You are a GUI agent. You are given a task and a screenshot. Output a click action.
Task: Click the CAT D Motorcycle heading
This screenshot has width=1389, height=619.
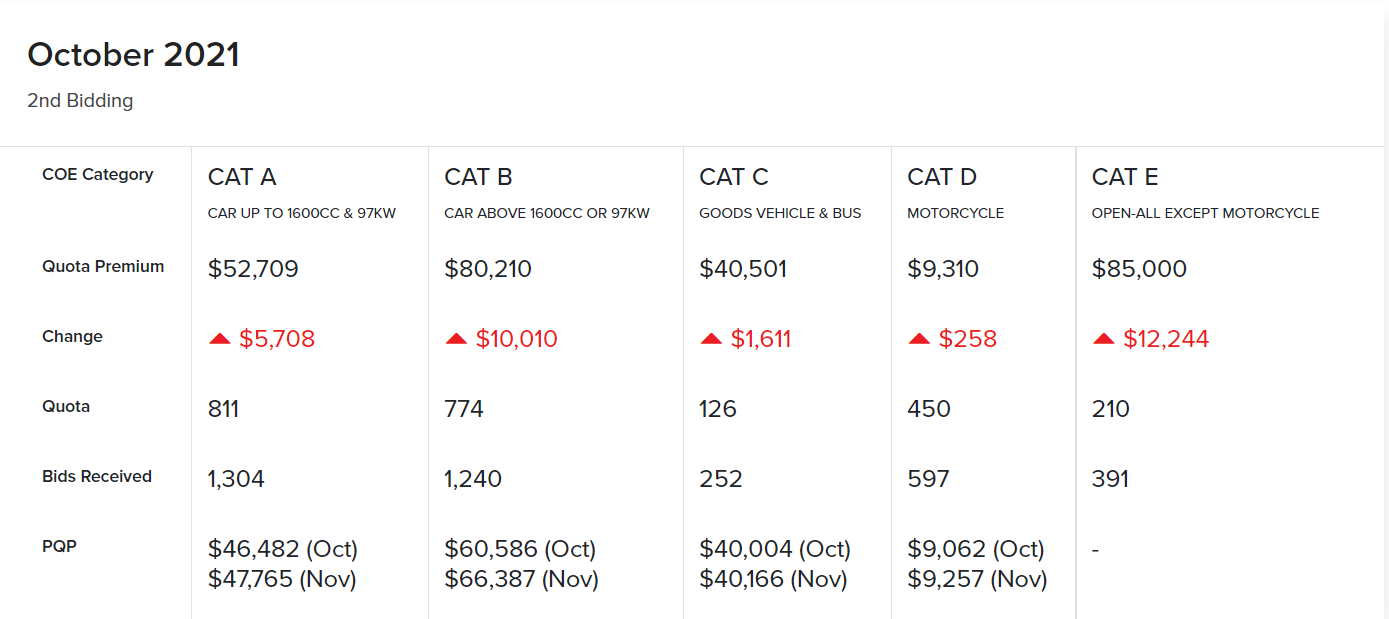pyautogui.click(x=942, y=177)
